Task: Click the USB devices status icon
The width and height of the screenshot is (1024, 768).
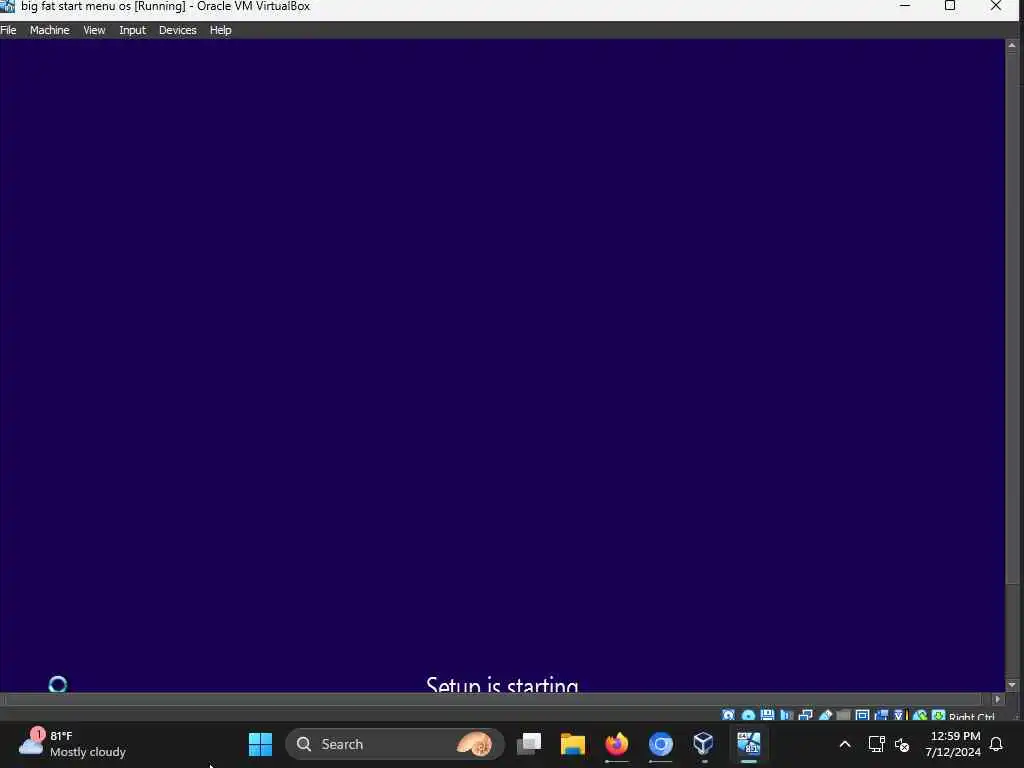Action: (x=825, y=715)
